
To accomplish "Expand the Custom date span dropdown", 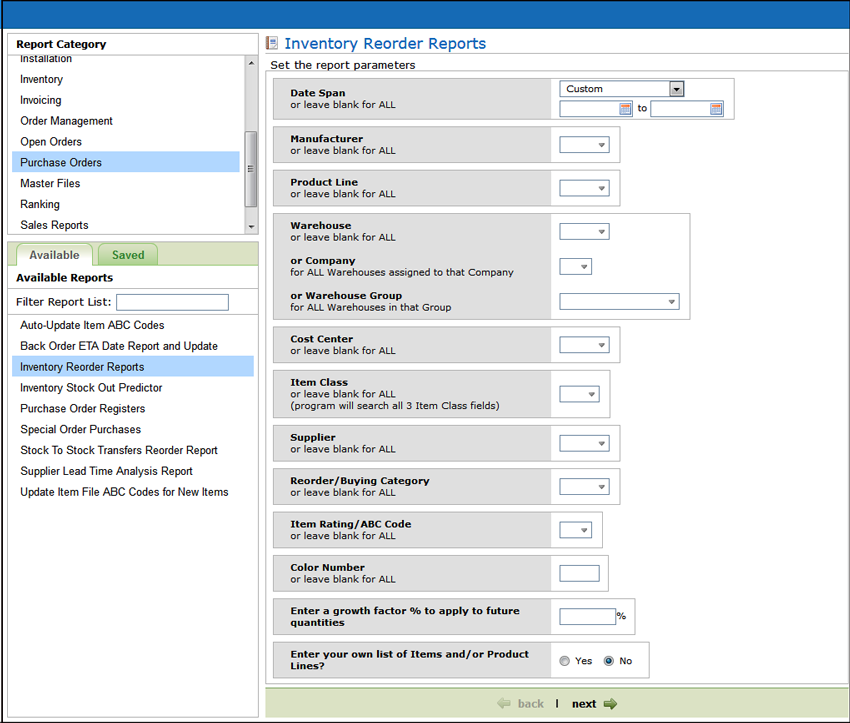I will click(x=677, y=89).
